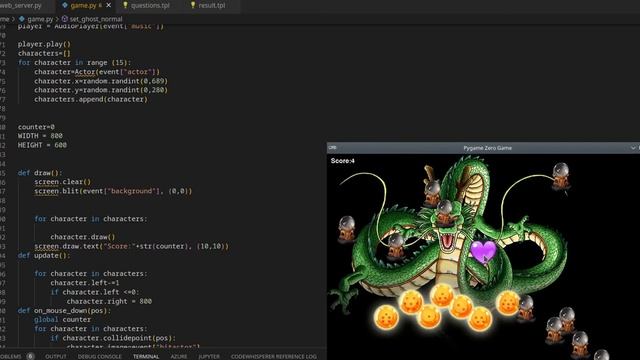Click the screen.blit background line
This screenshot has width=640, height=360.
113,191
